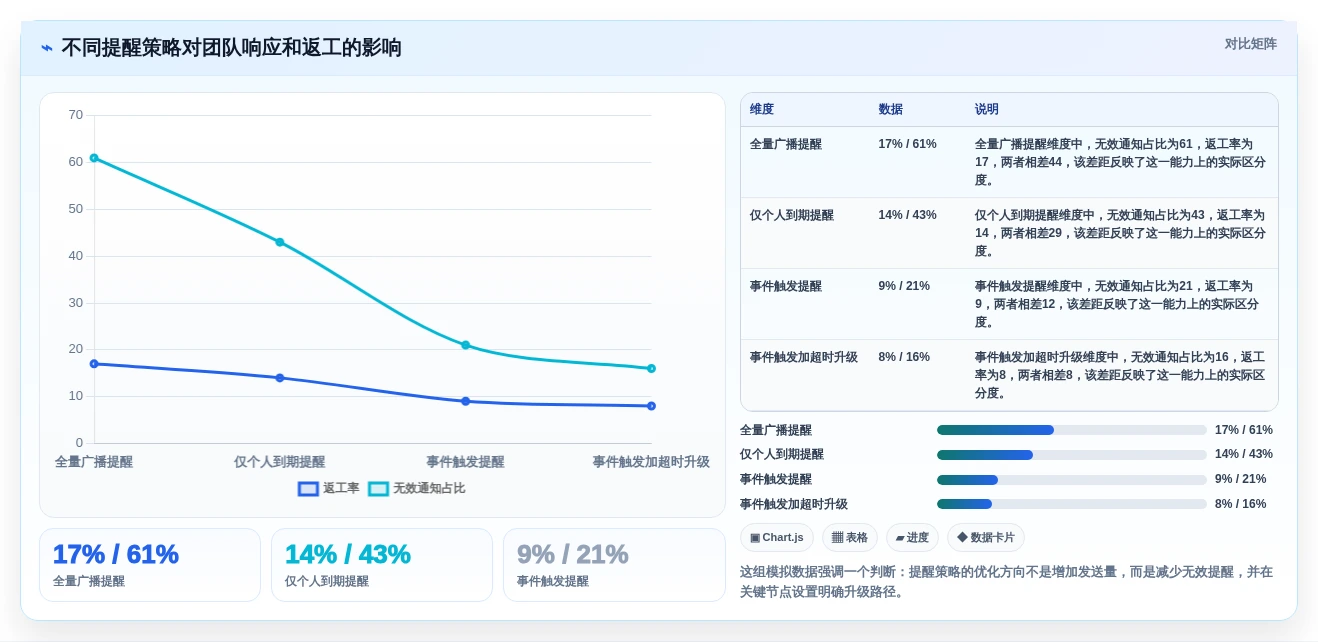The height and width of the screenshot is (642, 1318).
Task: Select the 进度 tag chip
Action: (912, 538)
